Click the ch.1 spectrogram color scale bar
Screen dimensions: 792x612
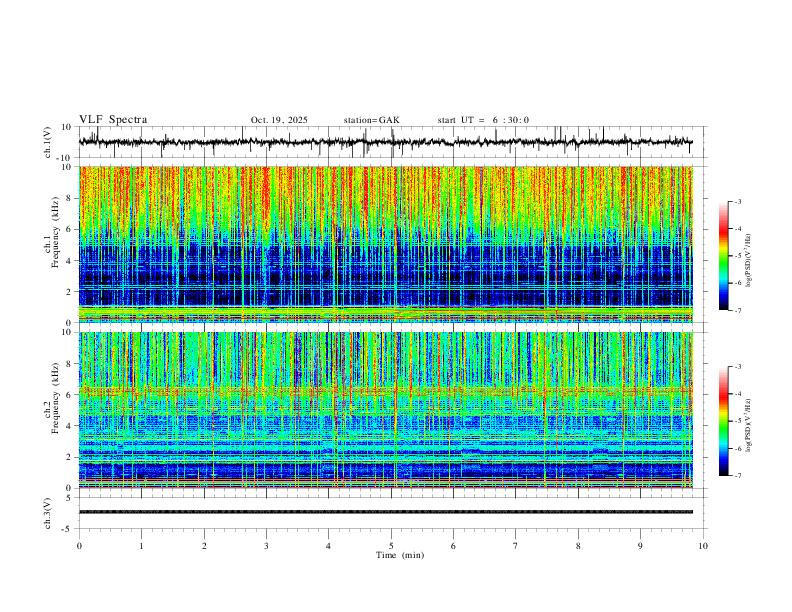pyautogui.click(x=723, y=256)
